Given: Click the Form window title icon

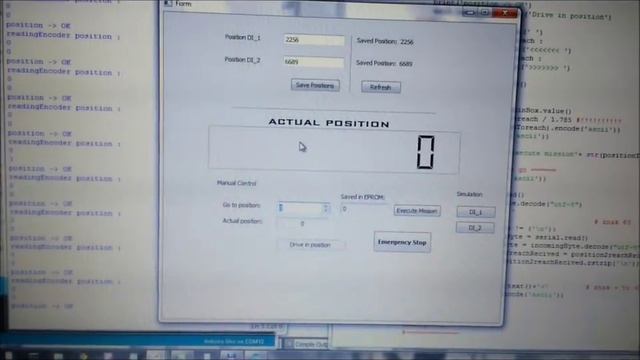Looking at the screenshot, I should (168, 3).
